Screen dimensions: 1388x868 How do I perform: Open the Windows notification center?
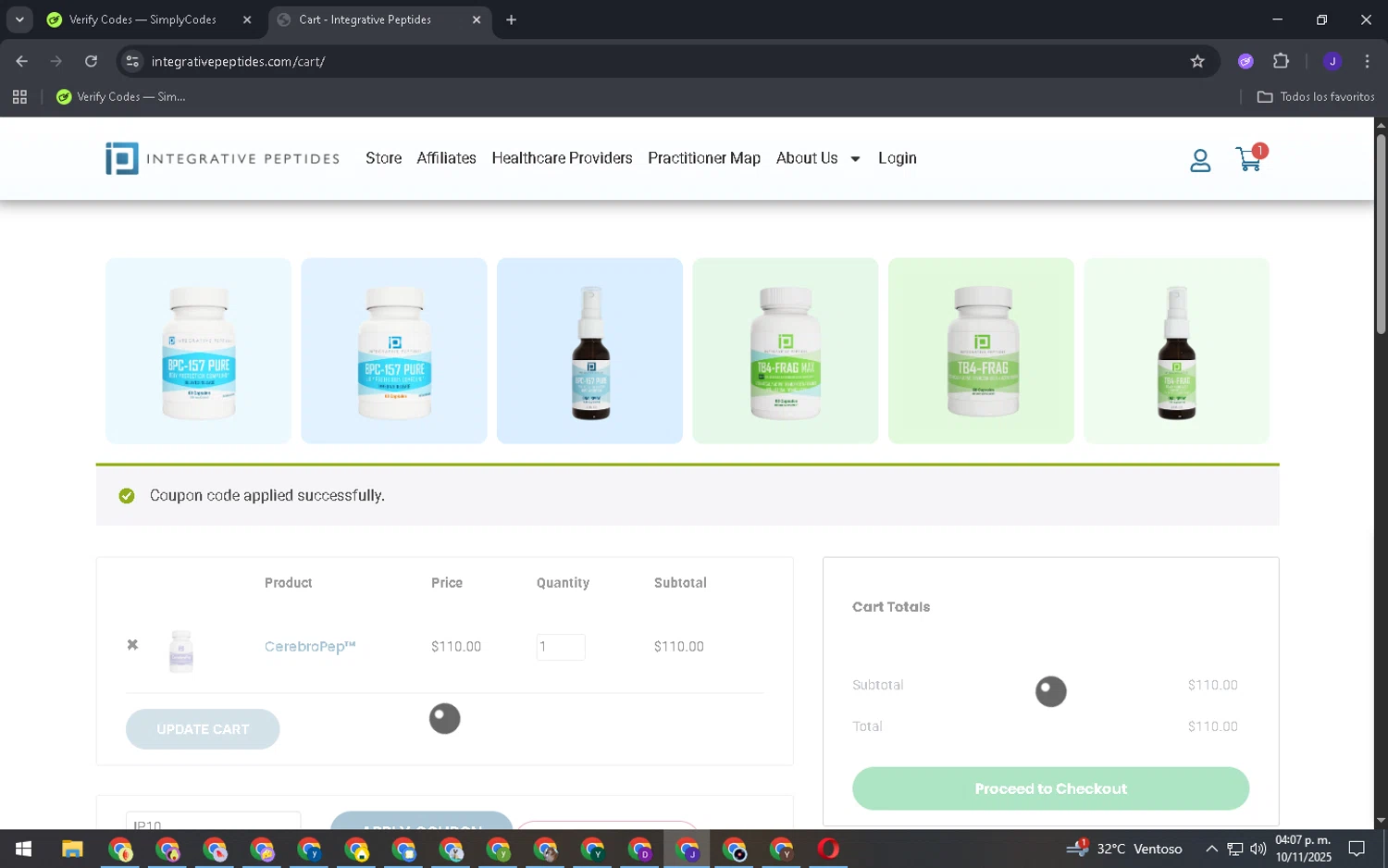[x=1357, y=849]
